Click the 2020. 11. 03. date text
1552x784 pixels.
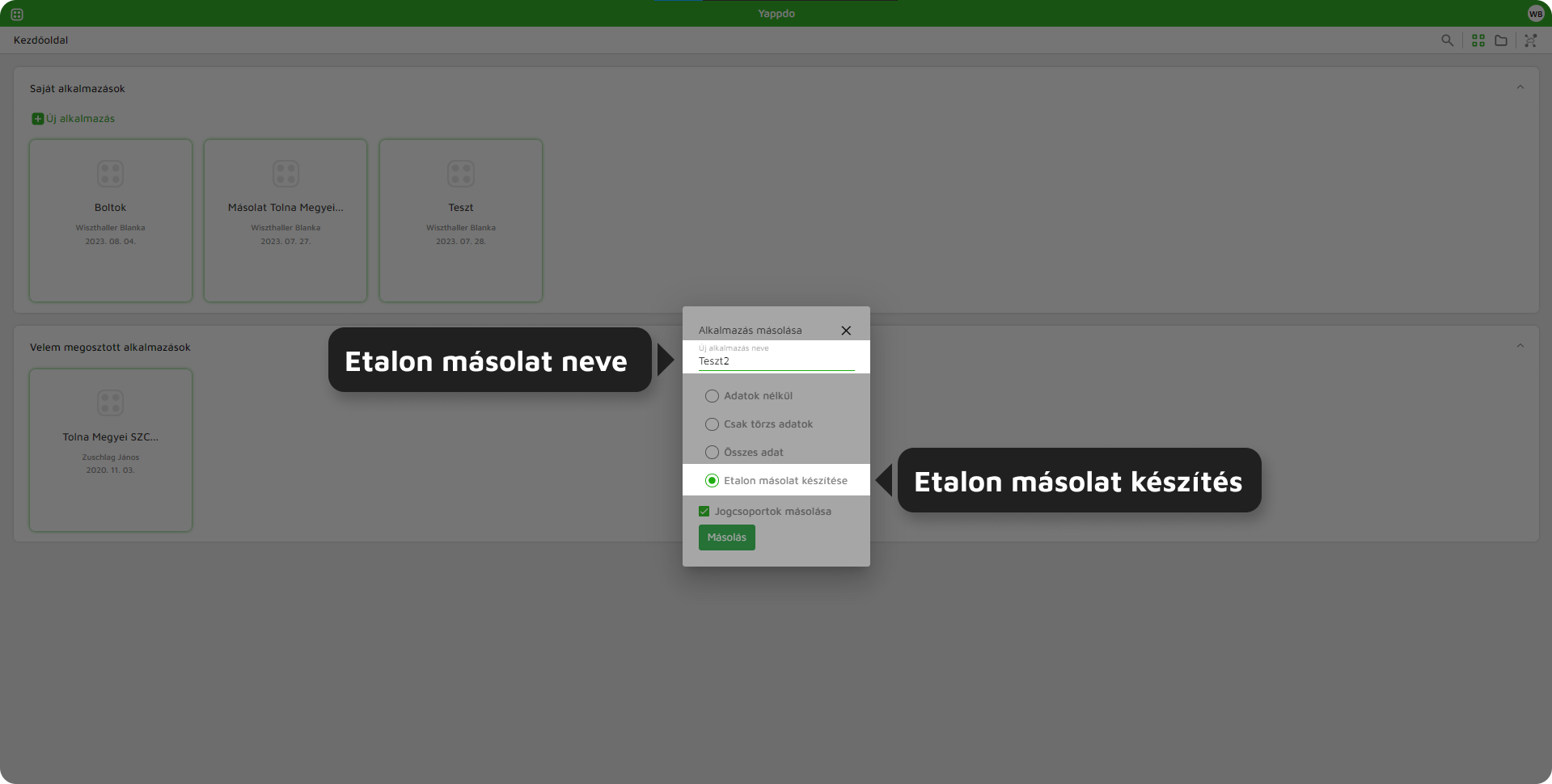pyautogui.click(x=111, y=470)
